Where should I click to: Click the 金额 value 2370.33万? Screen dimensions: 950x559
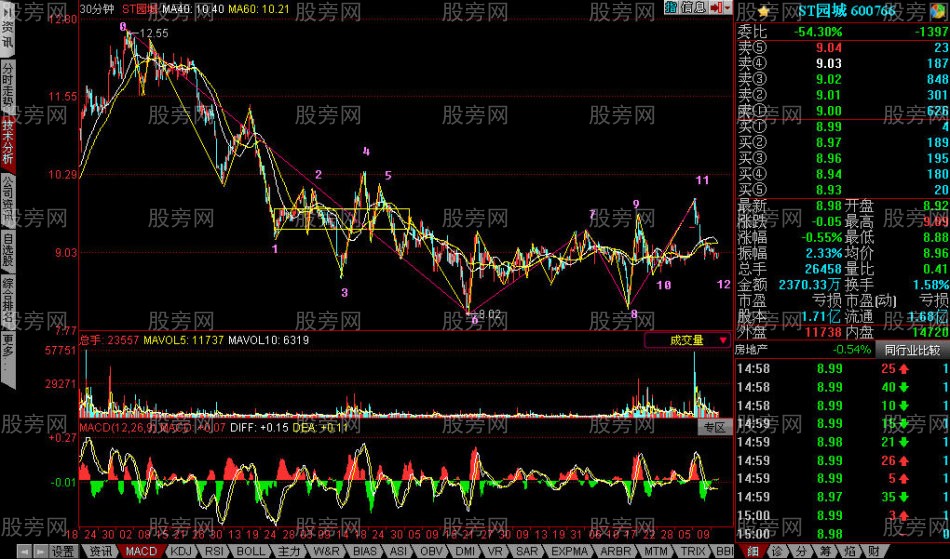coord(810,285)
